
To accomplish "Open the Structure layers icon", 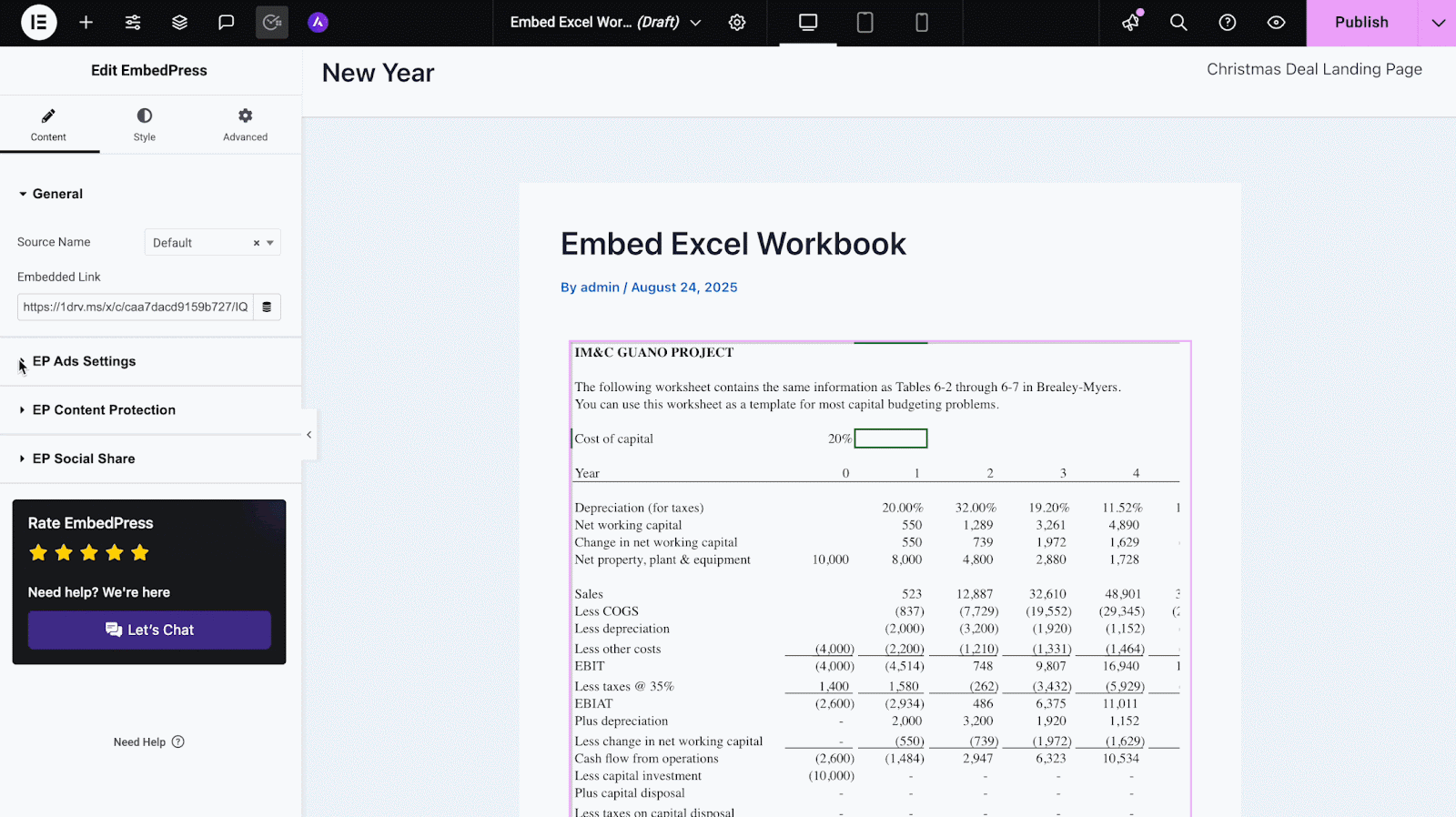I will (x=179, y=22).
